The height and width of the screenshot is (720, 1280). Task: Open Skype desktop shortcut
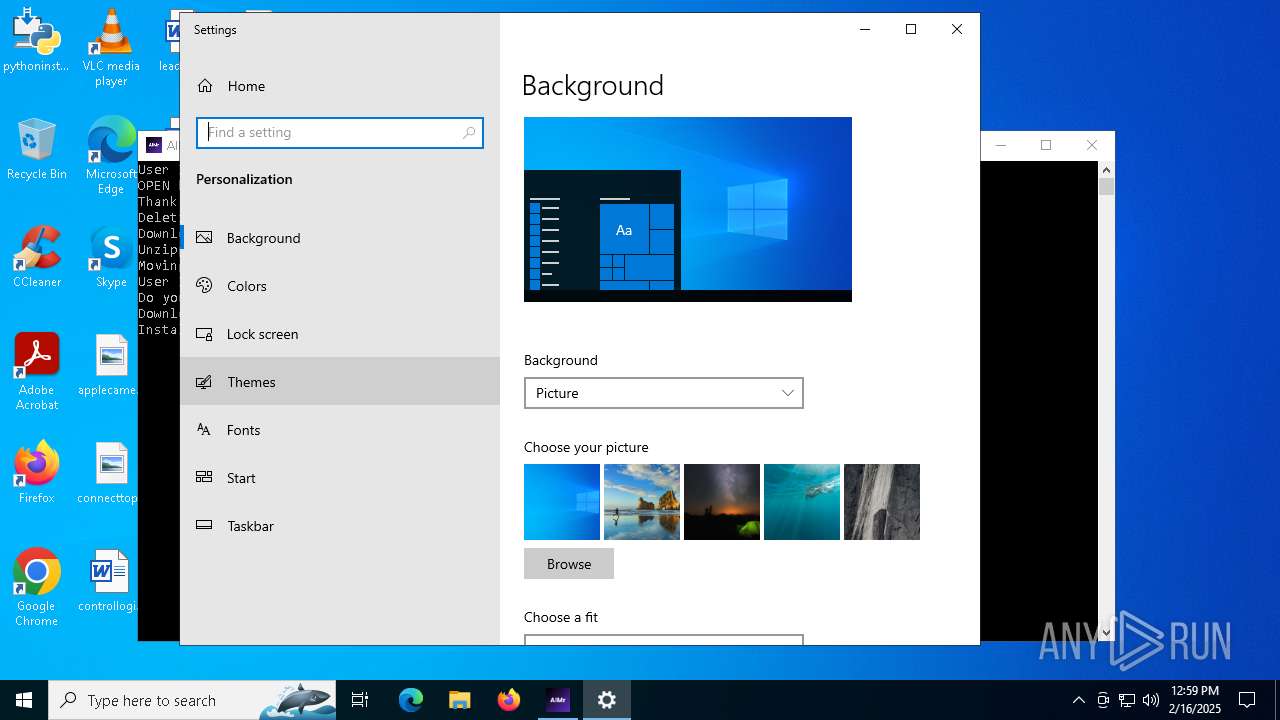click(x=111, y=257)
